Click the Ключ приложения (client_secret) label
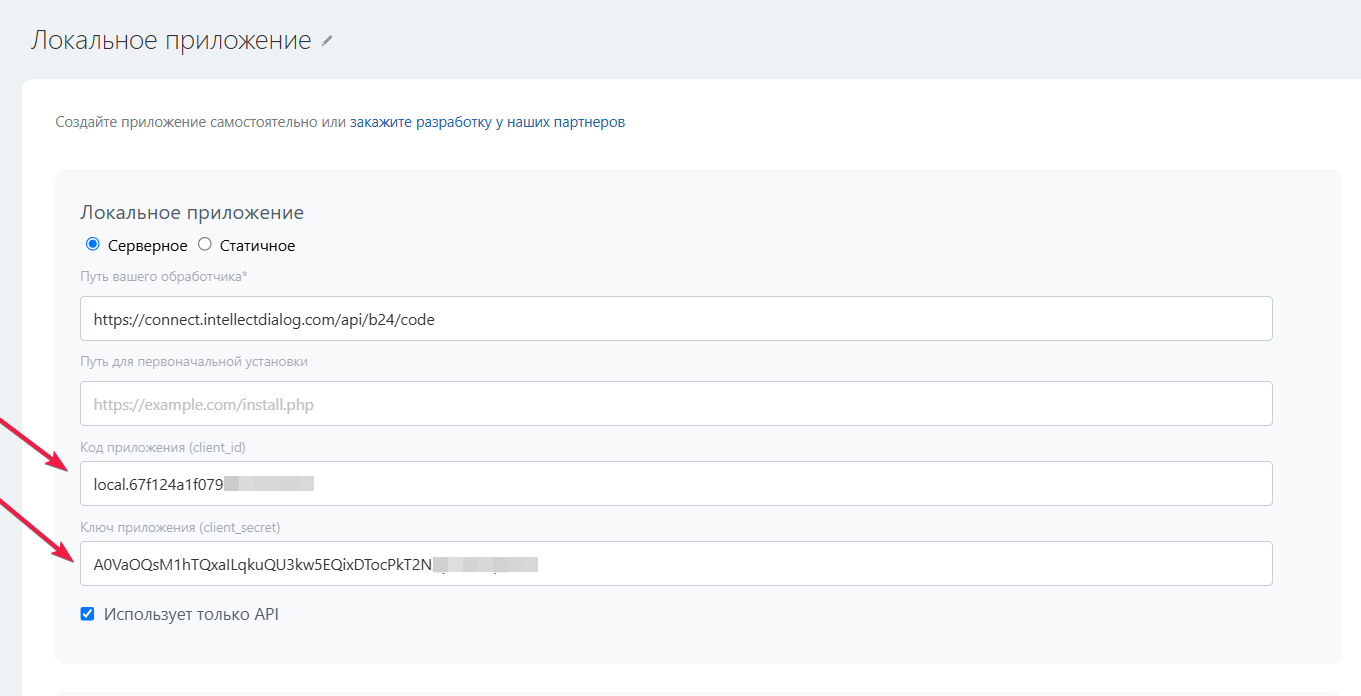The height and width of the screenshot is (696, 1361). 180,527
